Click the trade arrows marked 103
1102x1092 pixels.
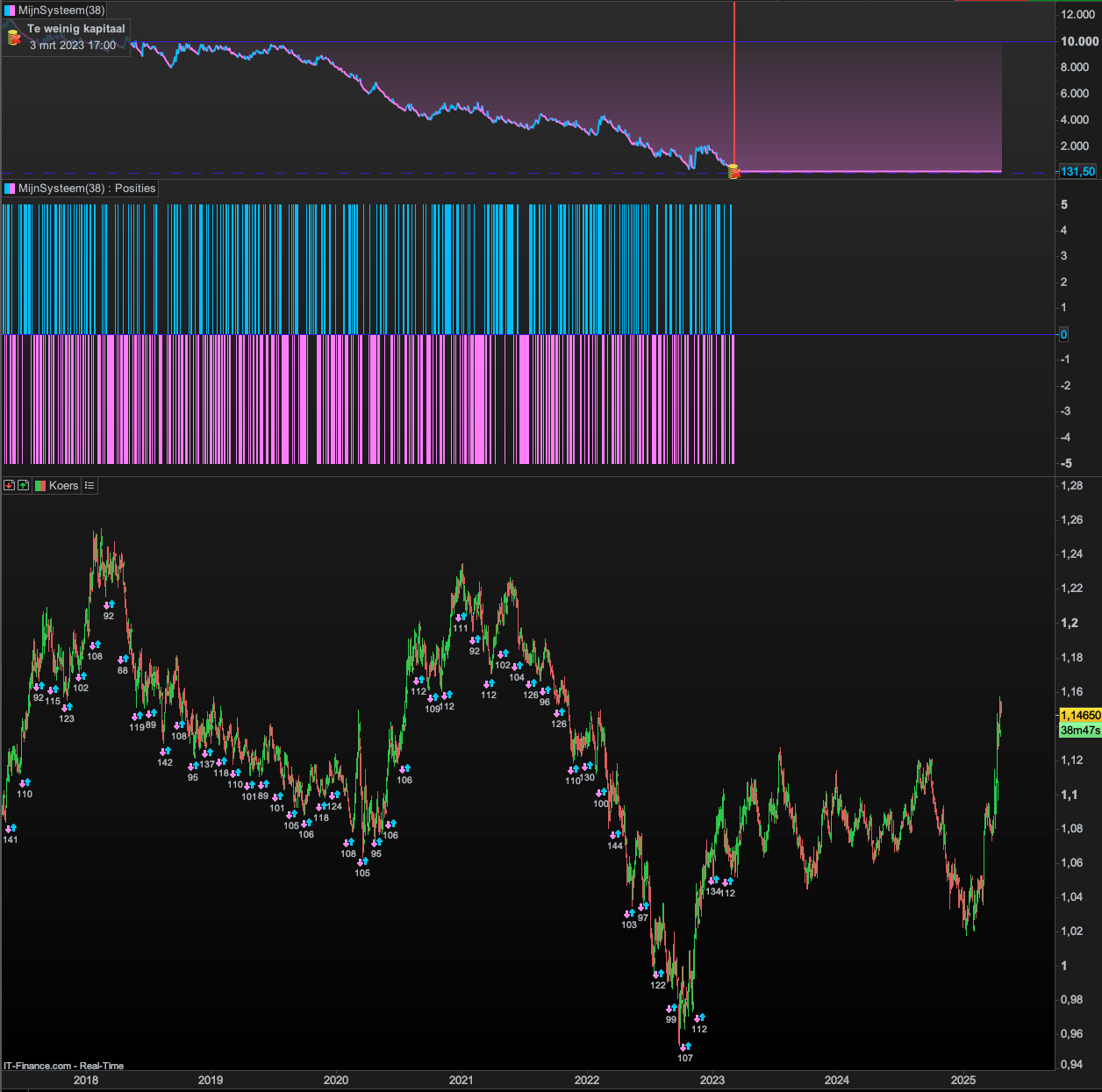(629, 913)
